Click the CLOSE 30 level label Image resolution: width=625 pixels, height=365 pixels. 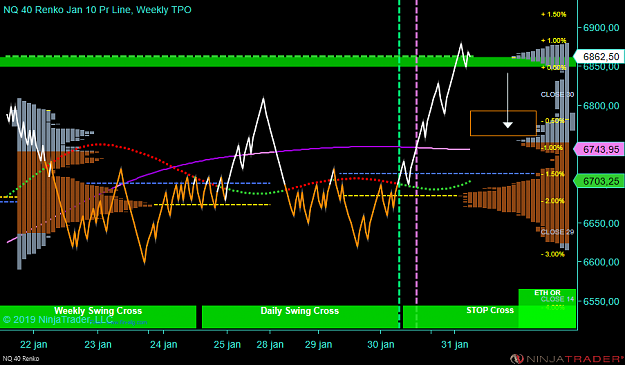click(x=557, y=94)
